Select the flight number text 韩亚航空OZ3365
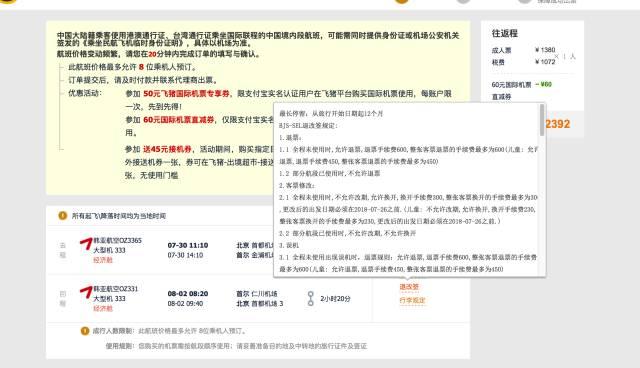The height and width of the screenshot is (368, 640). (118, 240)
